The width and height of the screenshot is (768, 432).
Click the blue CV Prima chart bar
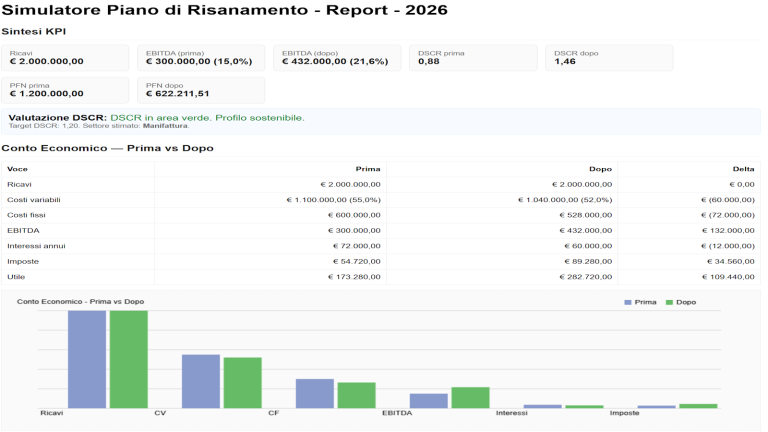point(200,380)
